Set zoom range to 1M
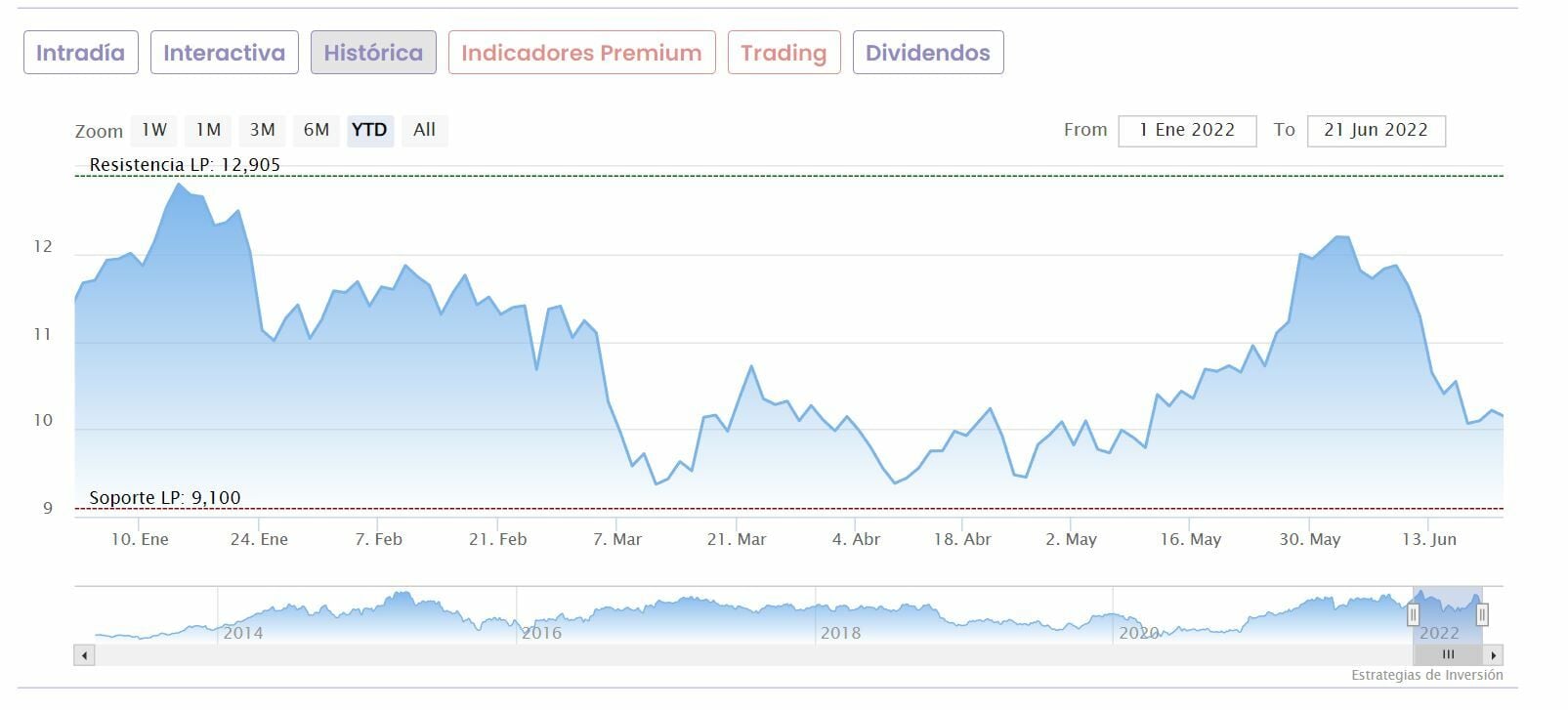This screenshot has height=710, width=1568. tap(208, 130)
